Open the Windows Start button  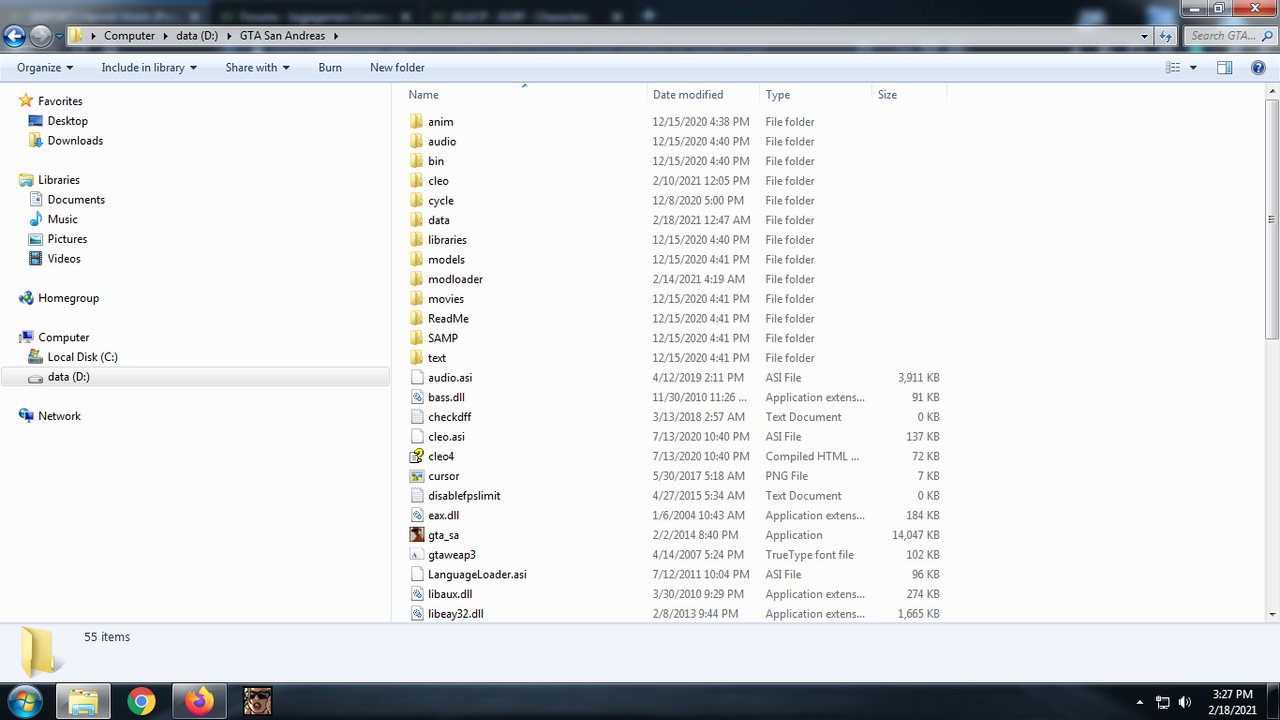tap(24, 701)
